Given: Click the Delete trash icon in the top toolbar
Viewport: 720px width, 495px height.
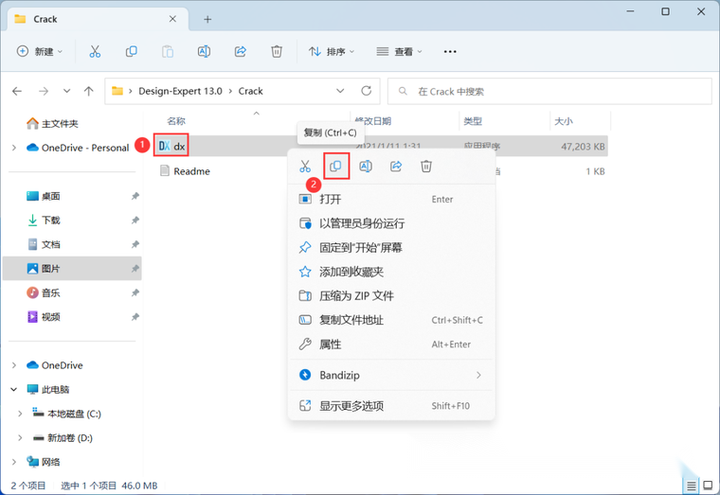Looking at the screenshot, I should (276, 51).
